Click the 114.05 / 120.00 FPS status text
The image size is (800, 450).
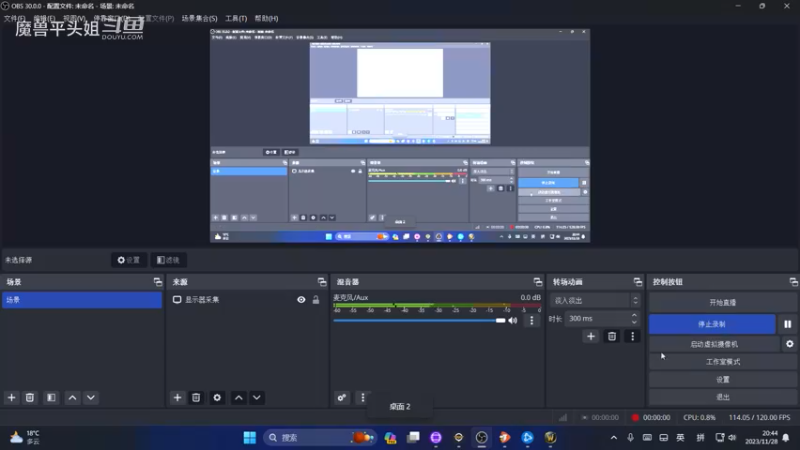tap(759, 417)
